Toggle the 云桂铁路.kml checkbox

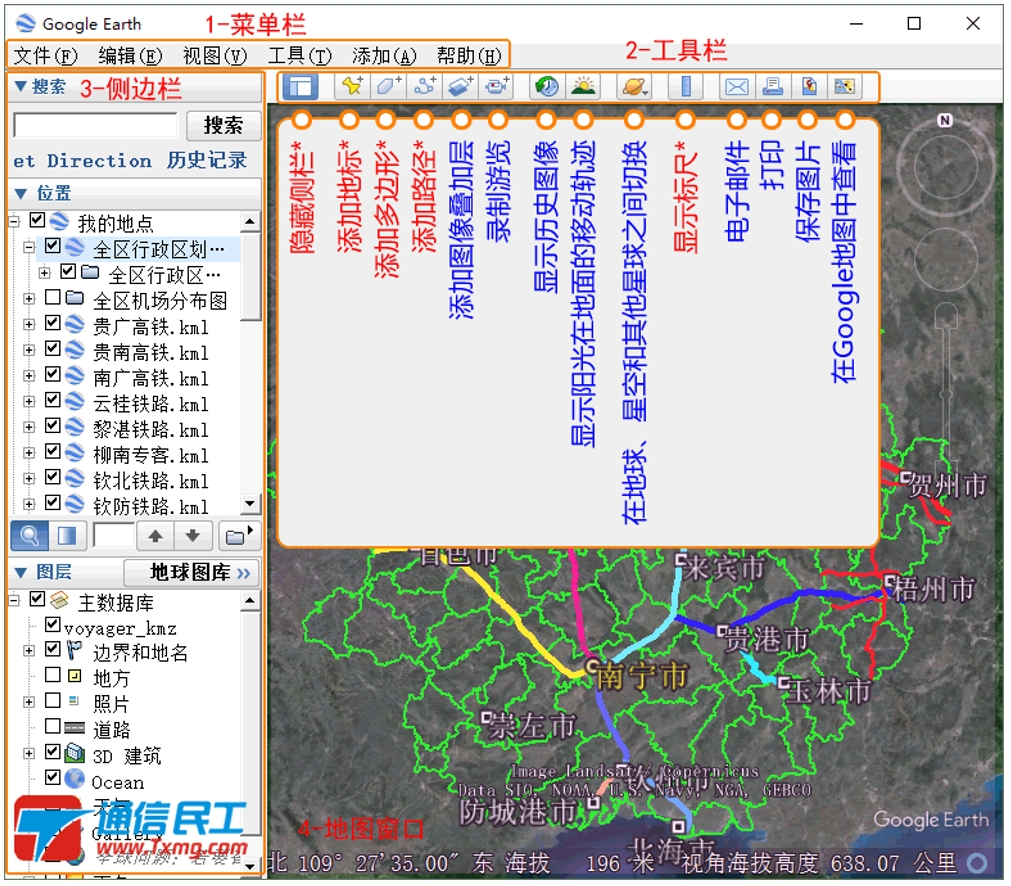[53, 401]
